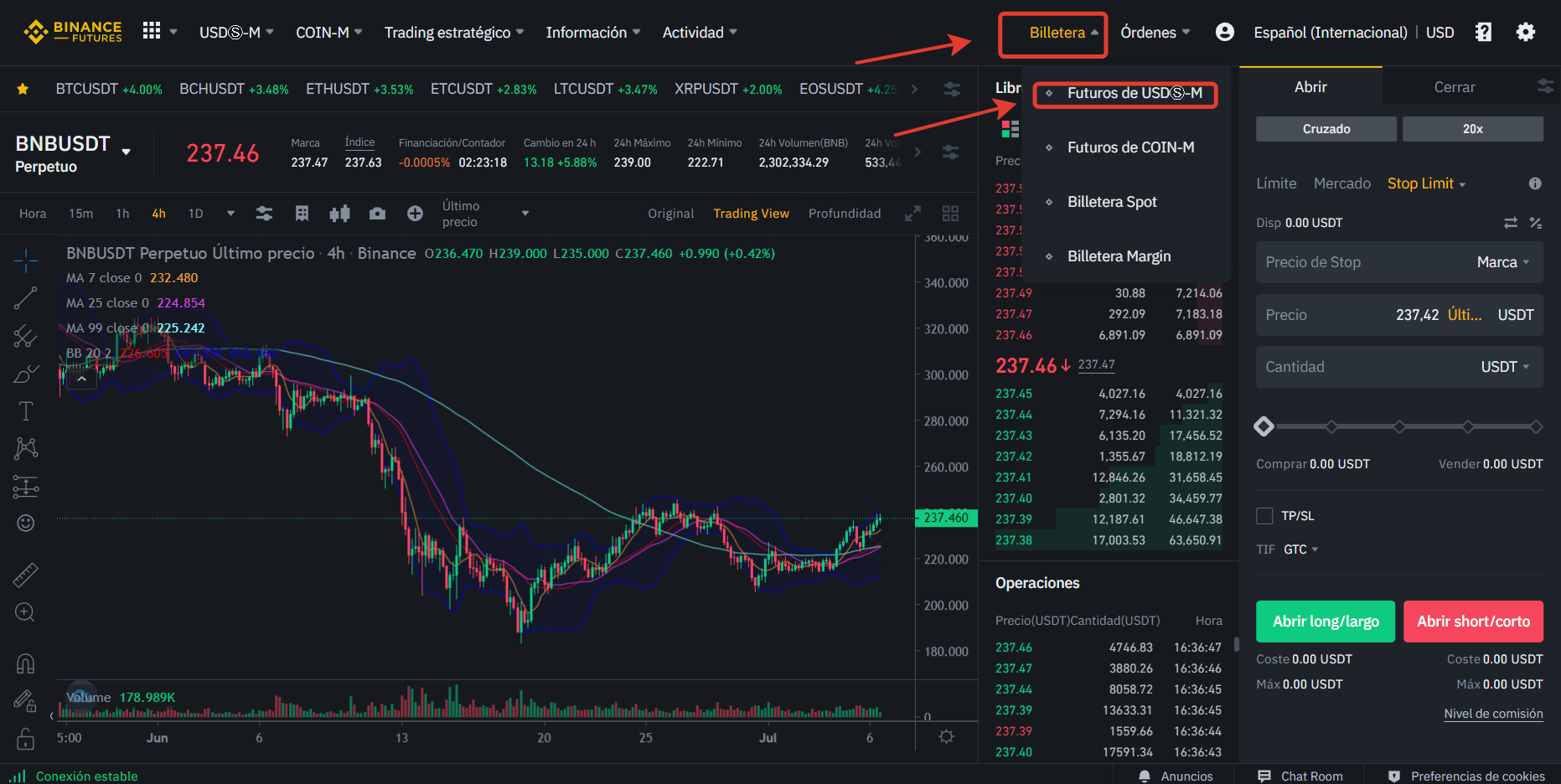
Task: Open more time intervals dropdown
Action: [230, 214]
